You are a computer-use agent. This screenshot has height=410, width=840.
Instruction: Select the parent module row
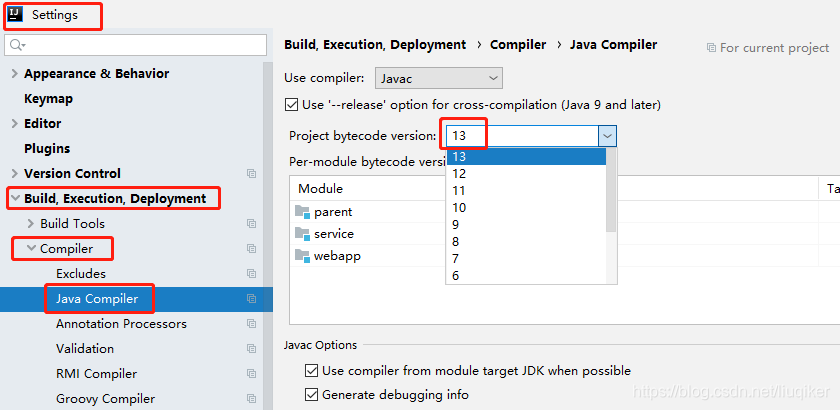[x=565, y=212]
